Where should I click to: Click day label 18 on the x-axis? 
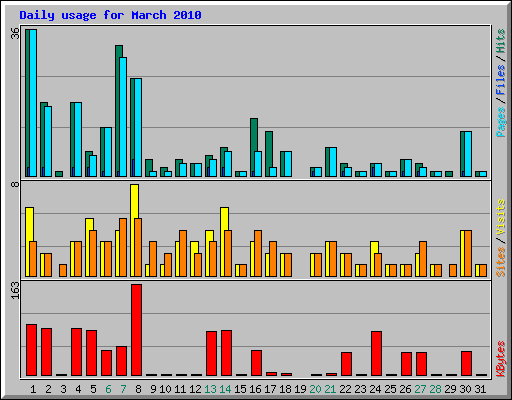[285, 389]
